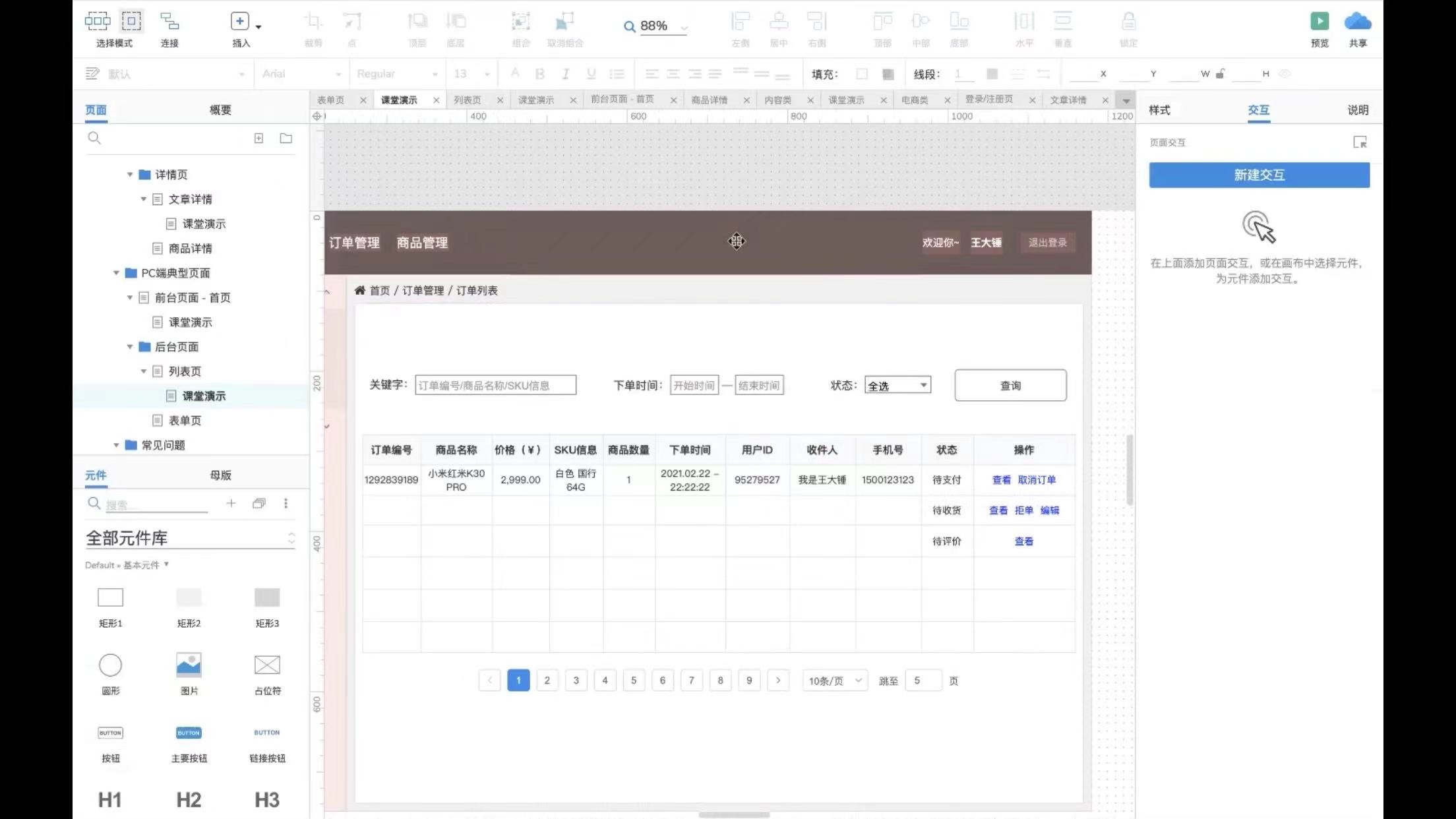Click the 查询 button on canvas
This screenshot has height=819, width=1456.
[x=1010, y=386]
